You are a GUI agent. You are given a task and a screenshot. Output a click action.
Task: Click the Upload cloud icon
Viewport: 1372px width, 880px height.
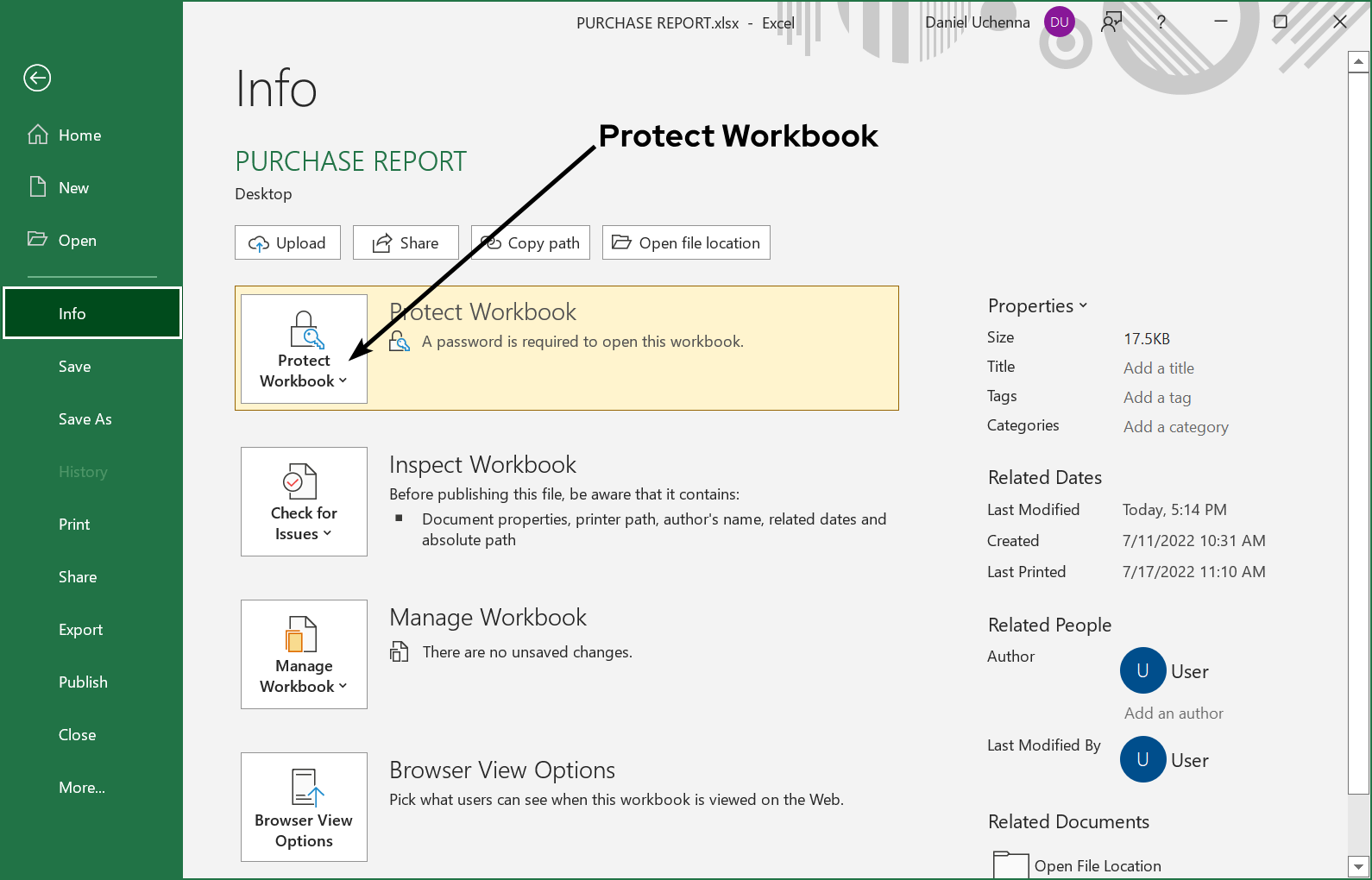tap(259, 244)
